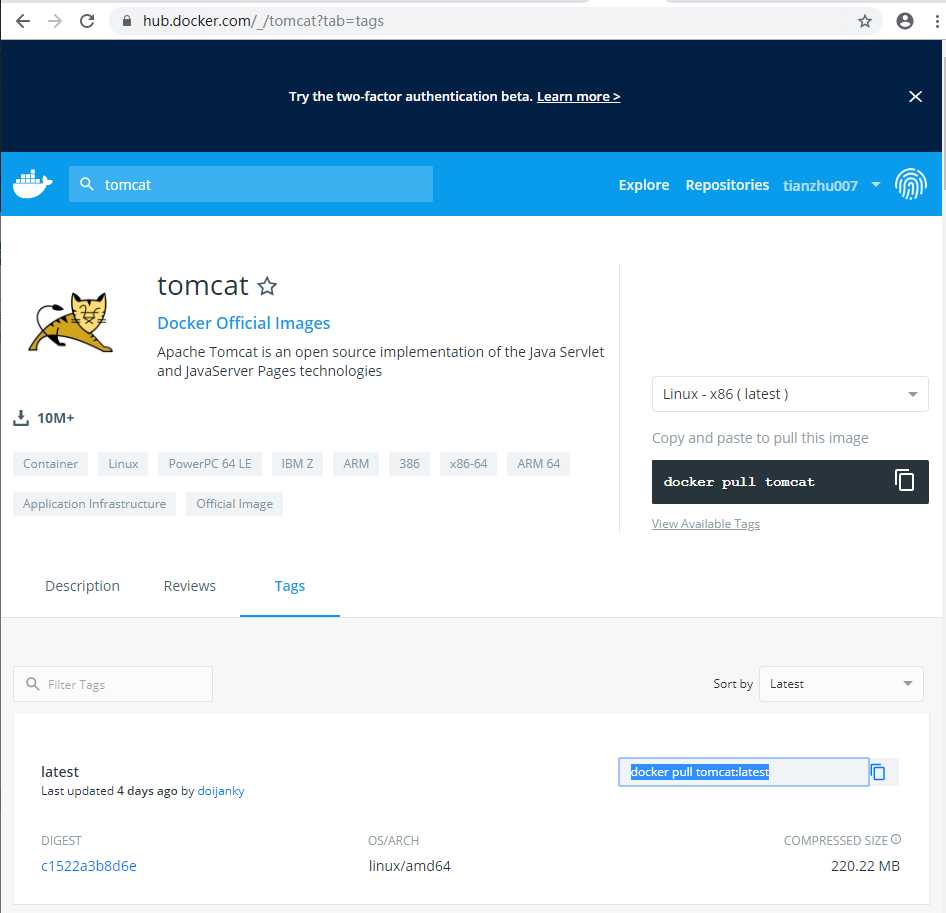Open the Explore page
The width and height of the screenshot is (946, 913).
pos(643,185)
